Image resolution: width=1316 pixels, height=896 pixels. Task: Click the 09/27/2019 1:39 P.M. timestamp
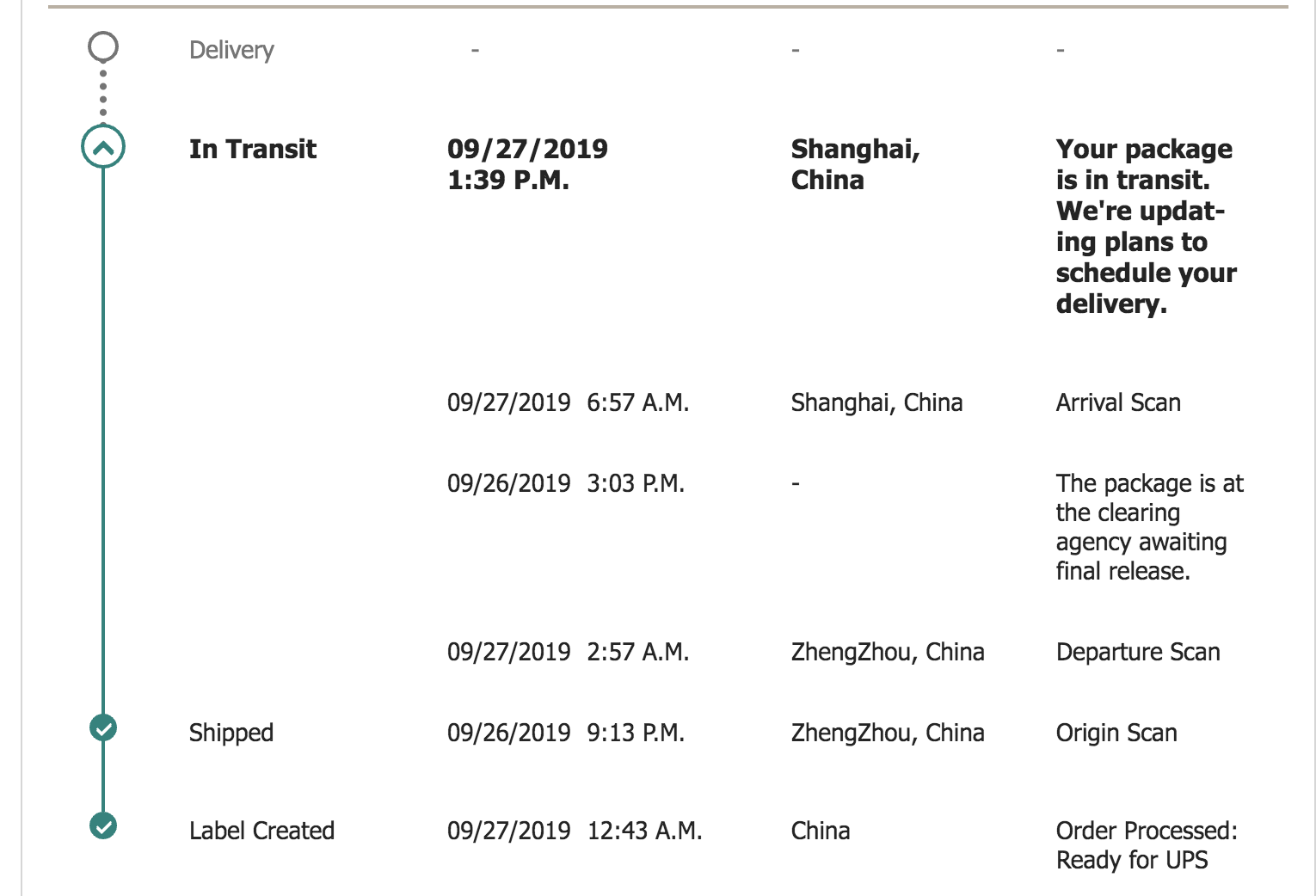click(527, 164)
